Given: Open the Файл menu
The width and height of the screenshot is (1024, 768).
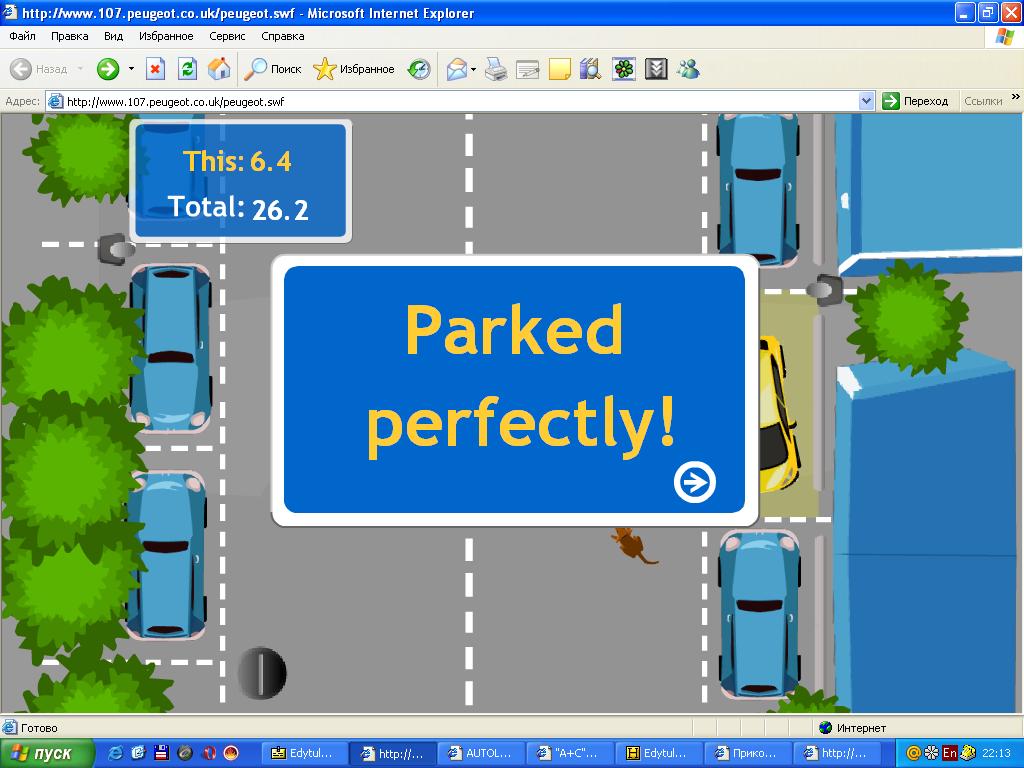Looking at the screenshot, I should click(x=22, y=36).
